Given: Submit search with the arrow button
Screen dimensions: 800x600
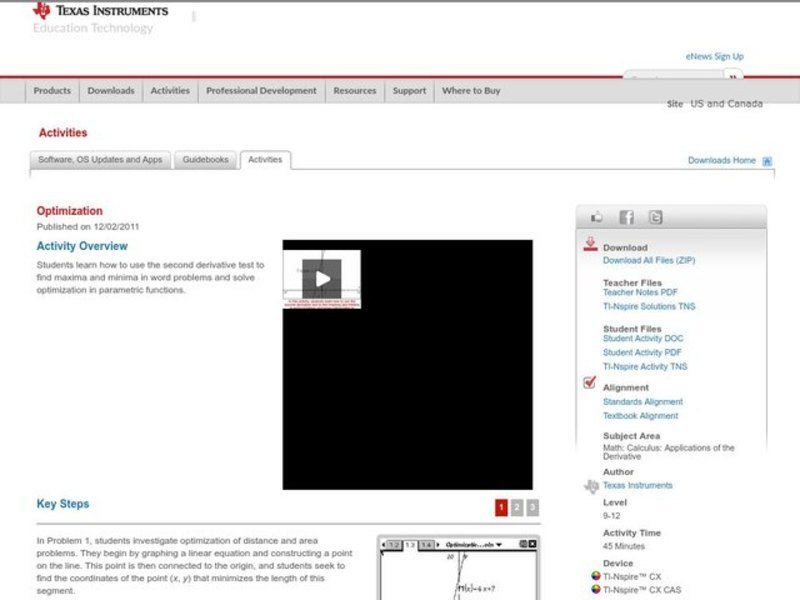Looking at the screenshot, I should [733, 77].
